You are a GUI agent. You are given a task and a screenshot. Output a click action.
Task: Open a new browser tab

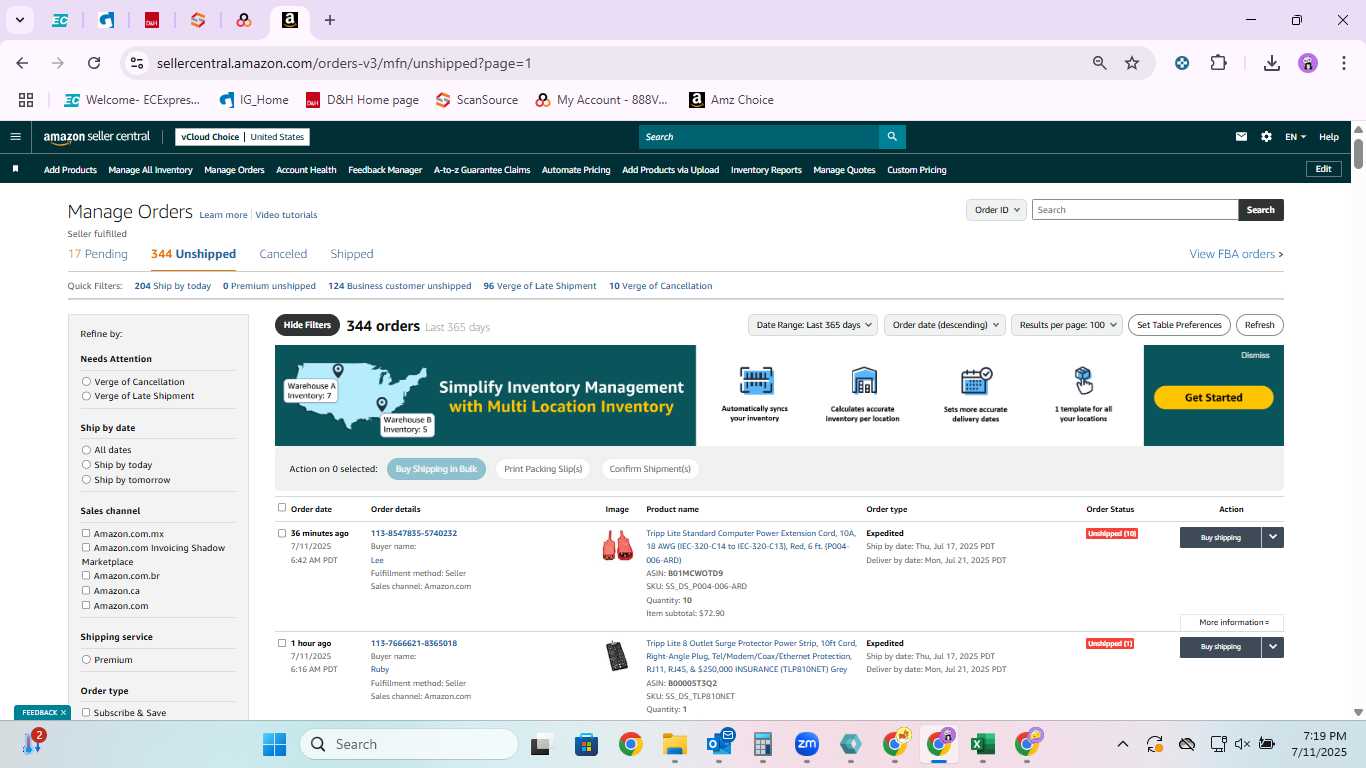[x=330, y=20]
